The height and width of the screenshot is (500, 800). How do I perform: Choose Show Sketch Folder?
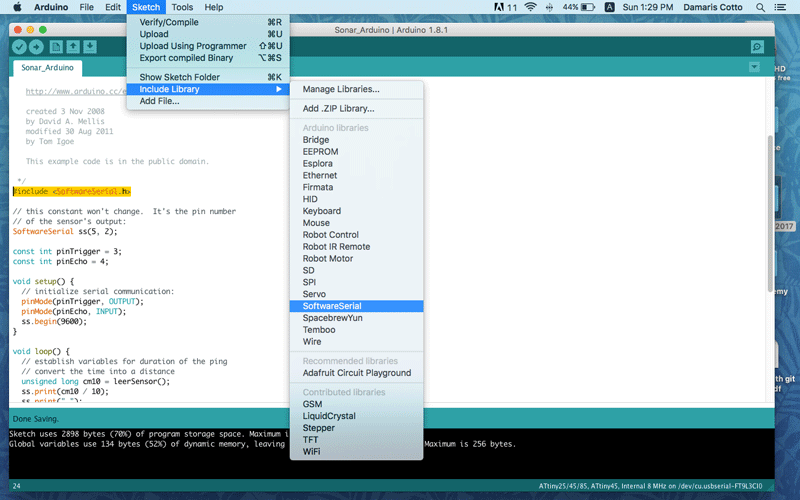click(208, 77)
